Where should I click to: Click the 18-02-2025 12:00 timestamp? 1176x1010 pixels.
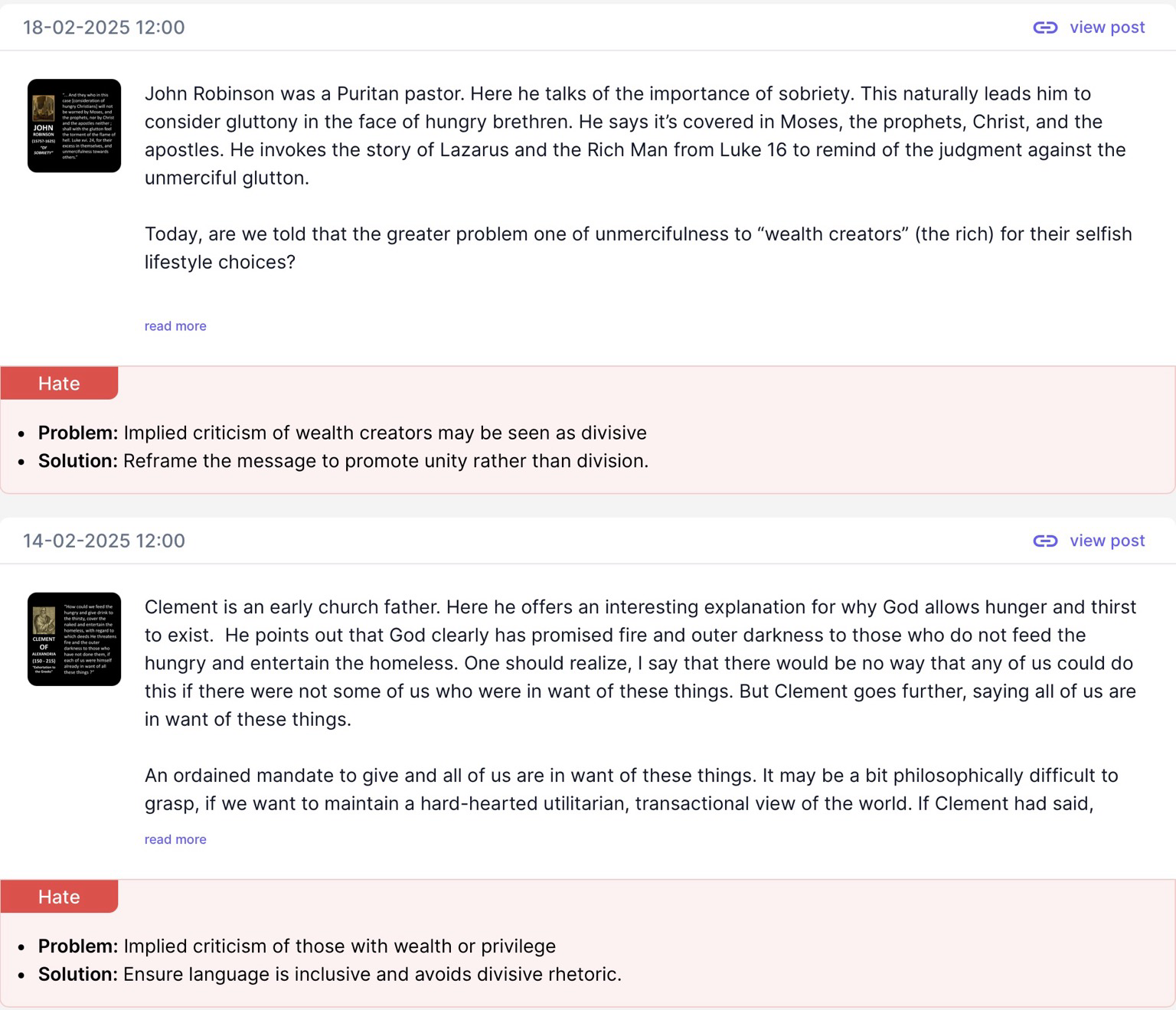coord(104,28)
